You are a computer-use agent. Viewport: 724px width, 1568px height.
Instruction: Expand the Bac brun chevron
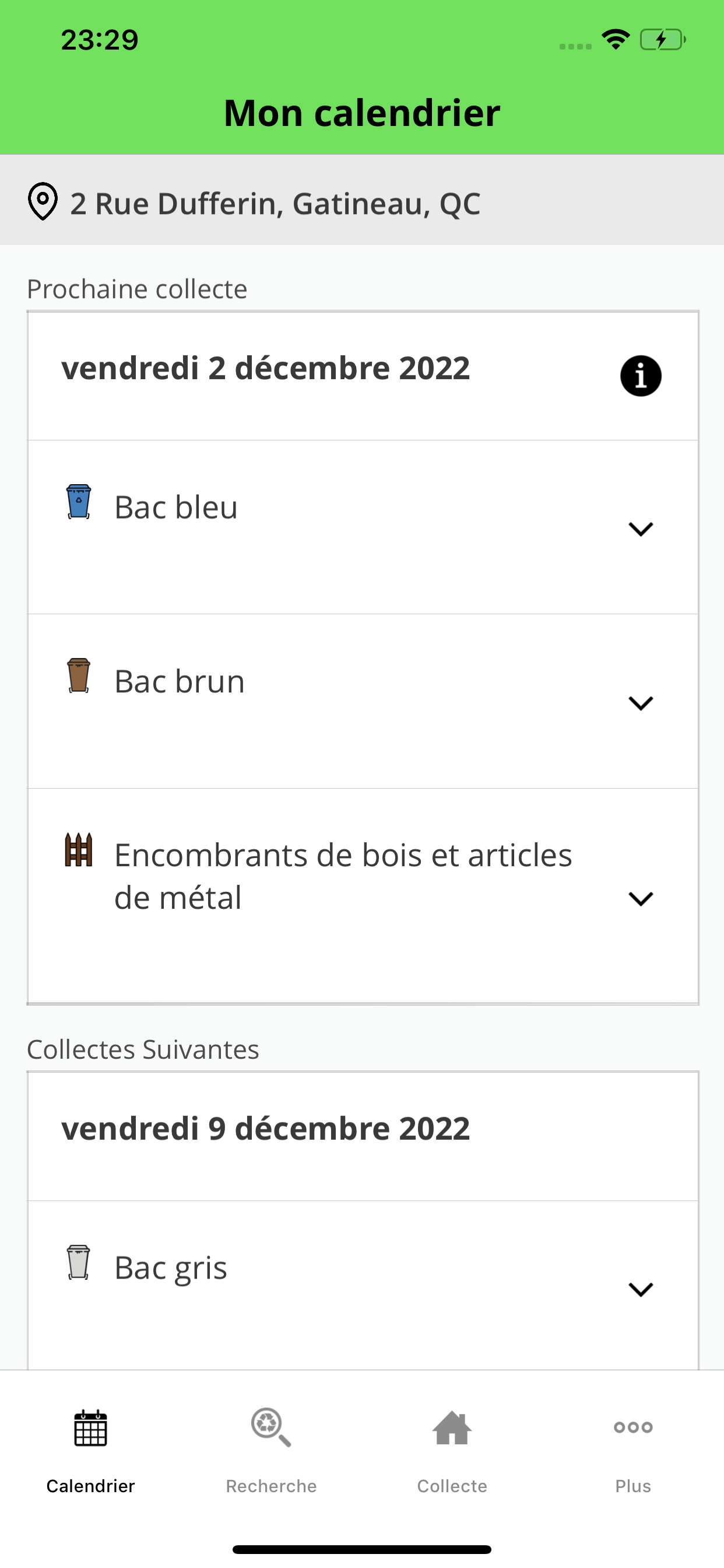(640, 703)
